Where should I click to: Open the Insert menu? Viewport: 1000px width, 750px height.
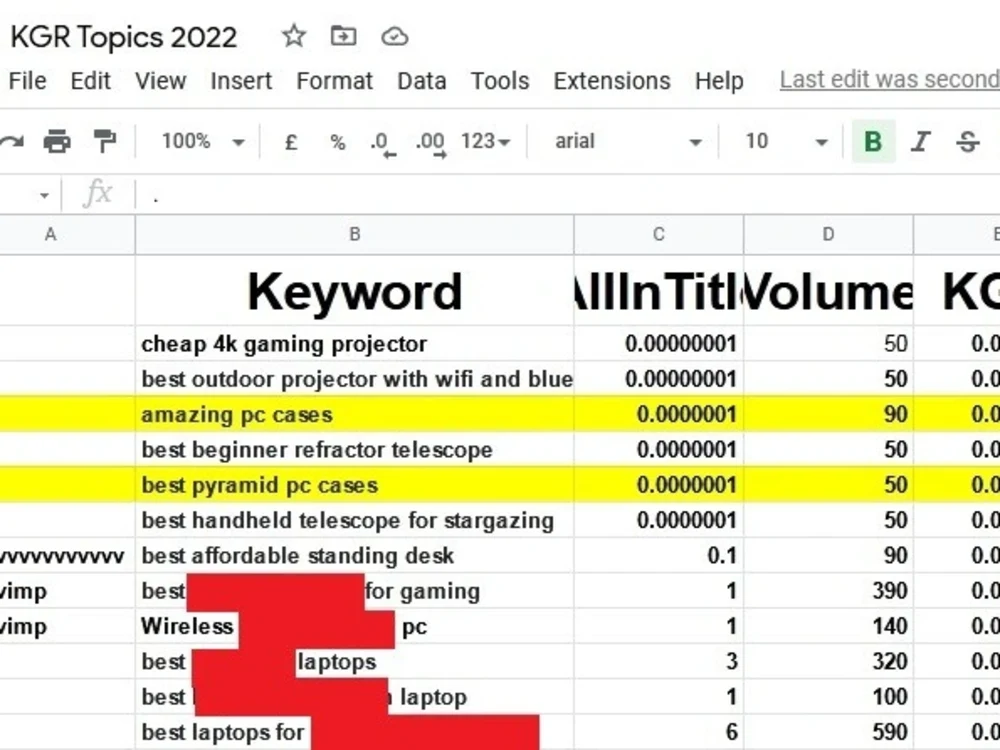coord(241,81)
